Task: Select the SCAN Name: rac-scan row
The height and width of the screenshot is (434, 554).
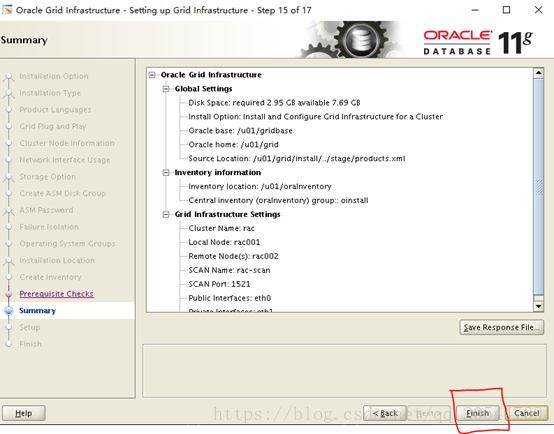Action: click(229, 270)
